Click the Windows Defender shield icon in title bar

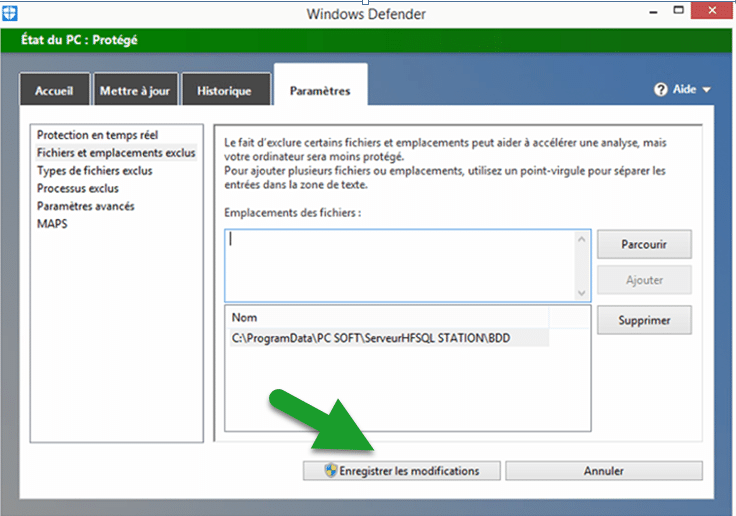(9, 13)
